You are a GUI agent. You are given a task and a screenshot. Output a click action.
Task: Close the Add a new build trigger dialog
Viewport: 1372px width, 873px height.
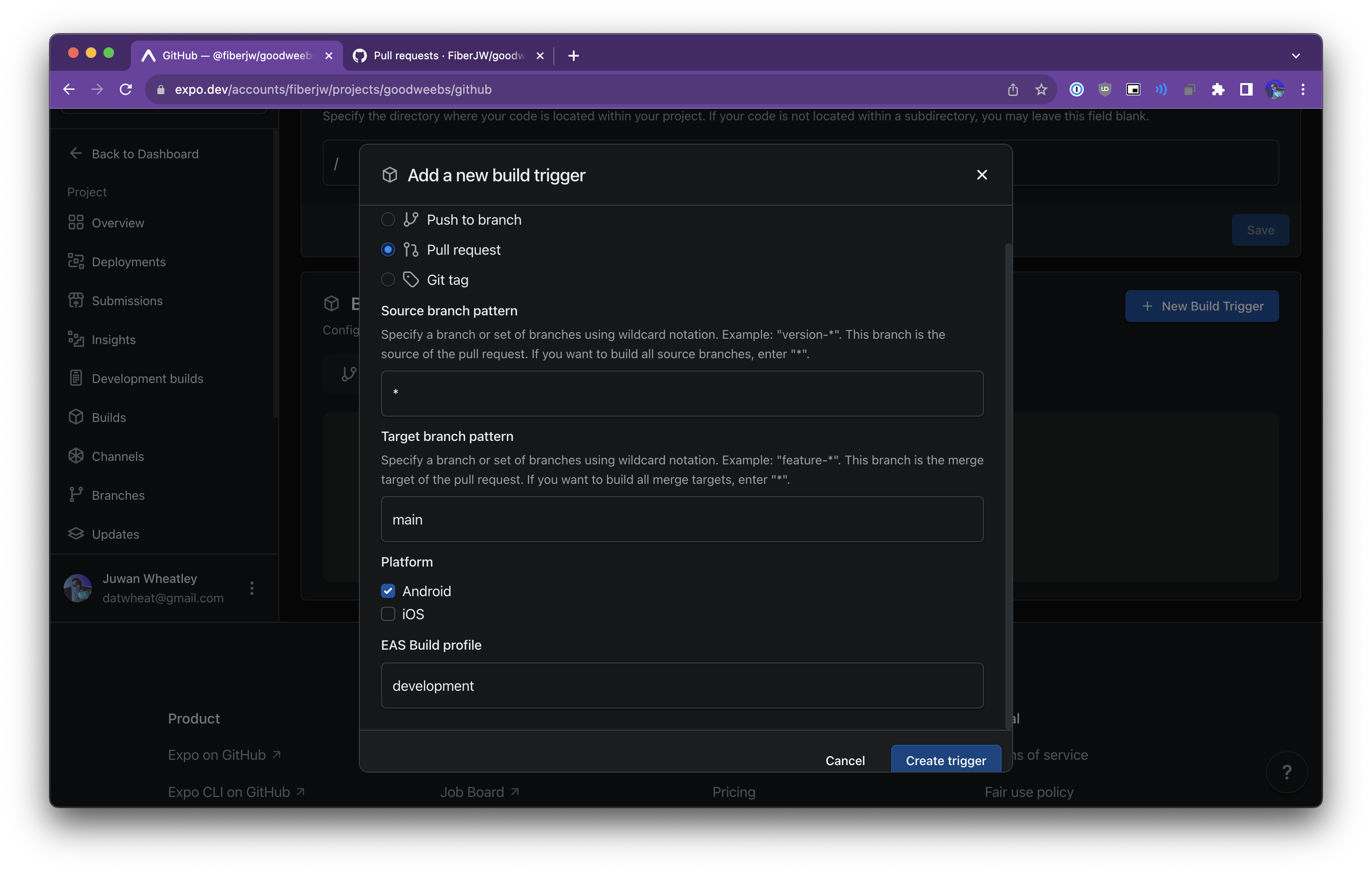[x=982, y=175]
